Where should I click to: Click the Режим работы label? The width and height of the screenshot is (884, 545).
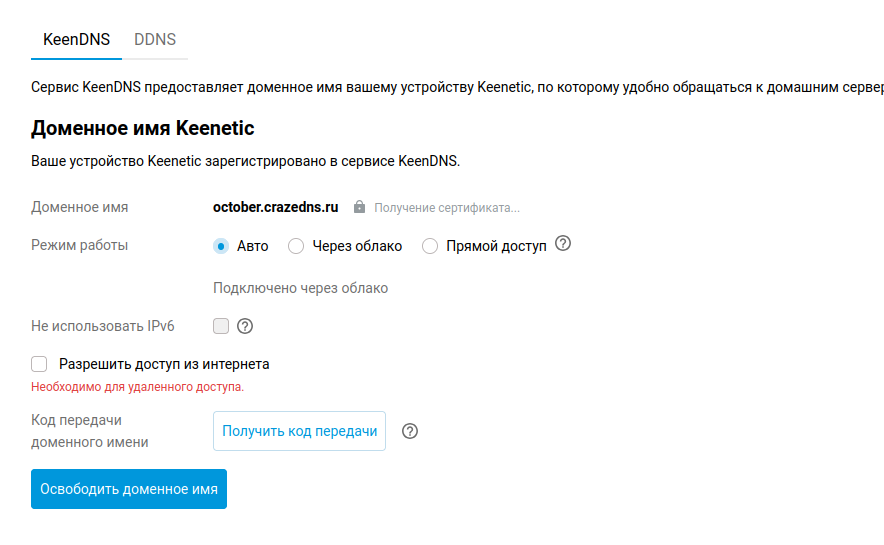(80, 245)
